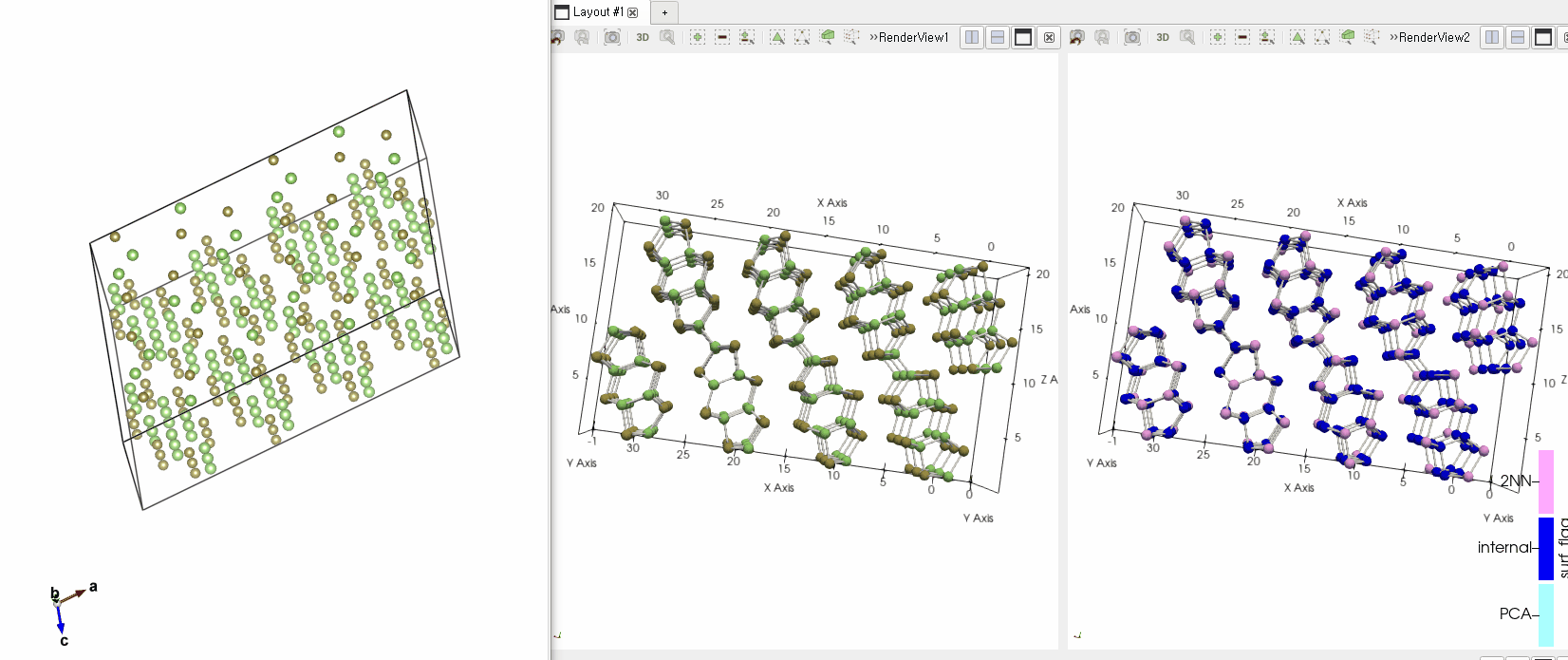Split RenderView1 vertically
Image resolution: width=1568 pixels, height=660 pixels.
(x=998, y=37)
